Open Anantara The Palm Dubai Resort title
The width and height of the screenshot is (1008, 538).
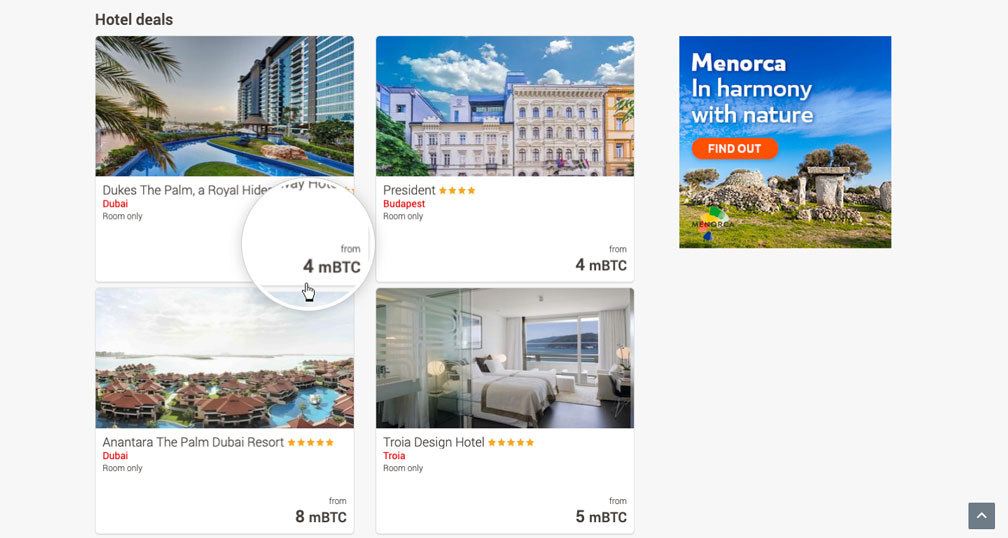193,442
